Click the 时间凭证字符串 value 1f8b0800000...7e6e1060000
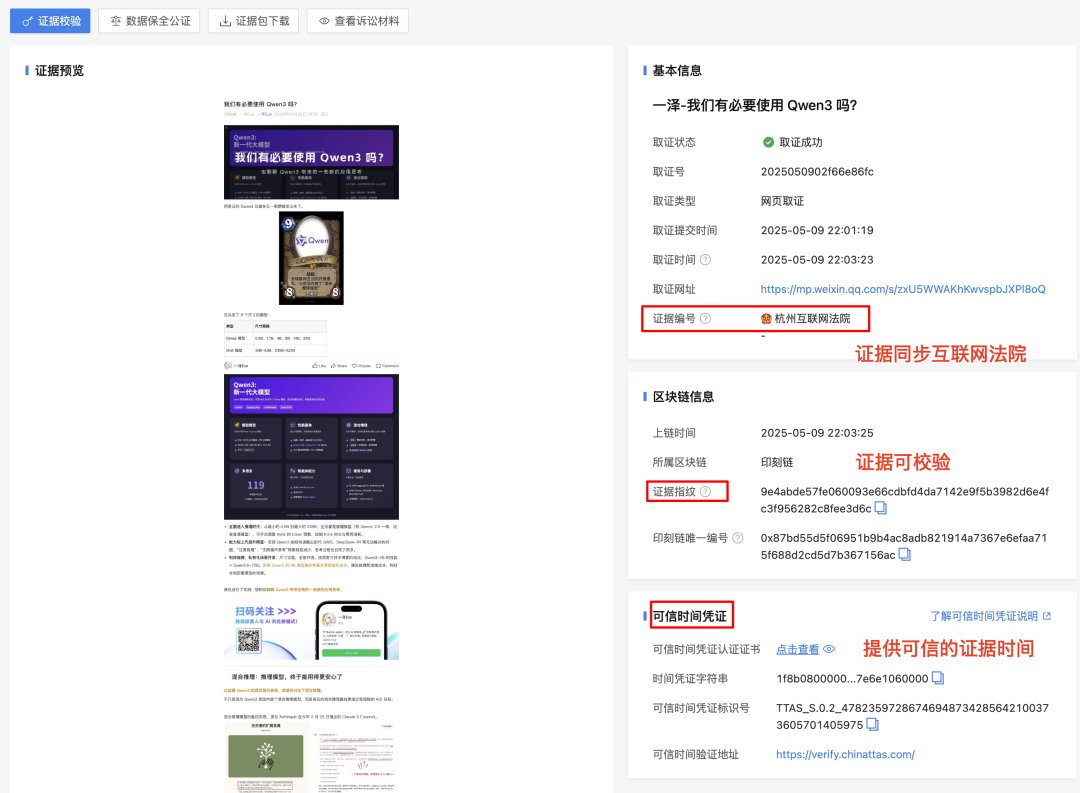This screenshot has width=1080, height=793. (x=852, y=679)
